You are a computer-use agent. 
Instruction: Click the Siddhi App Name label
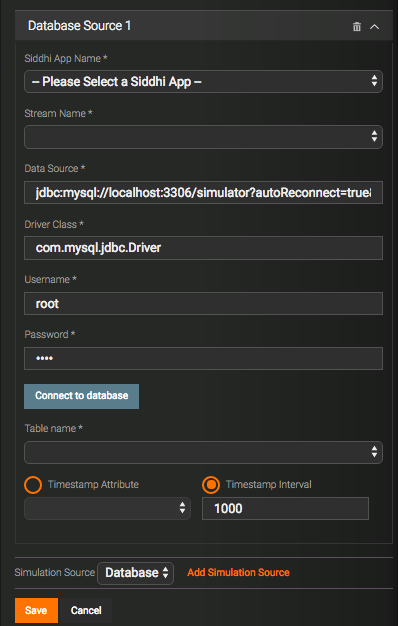[66, 59]
